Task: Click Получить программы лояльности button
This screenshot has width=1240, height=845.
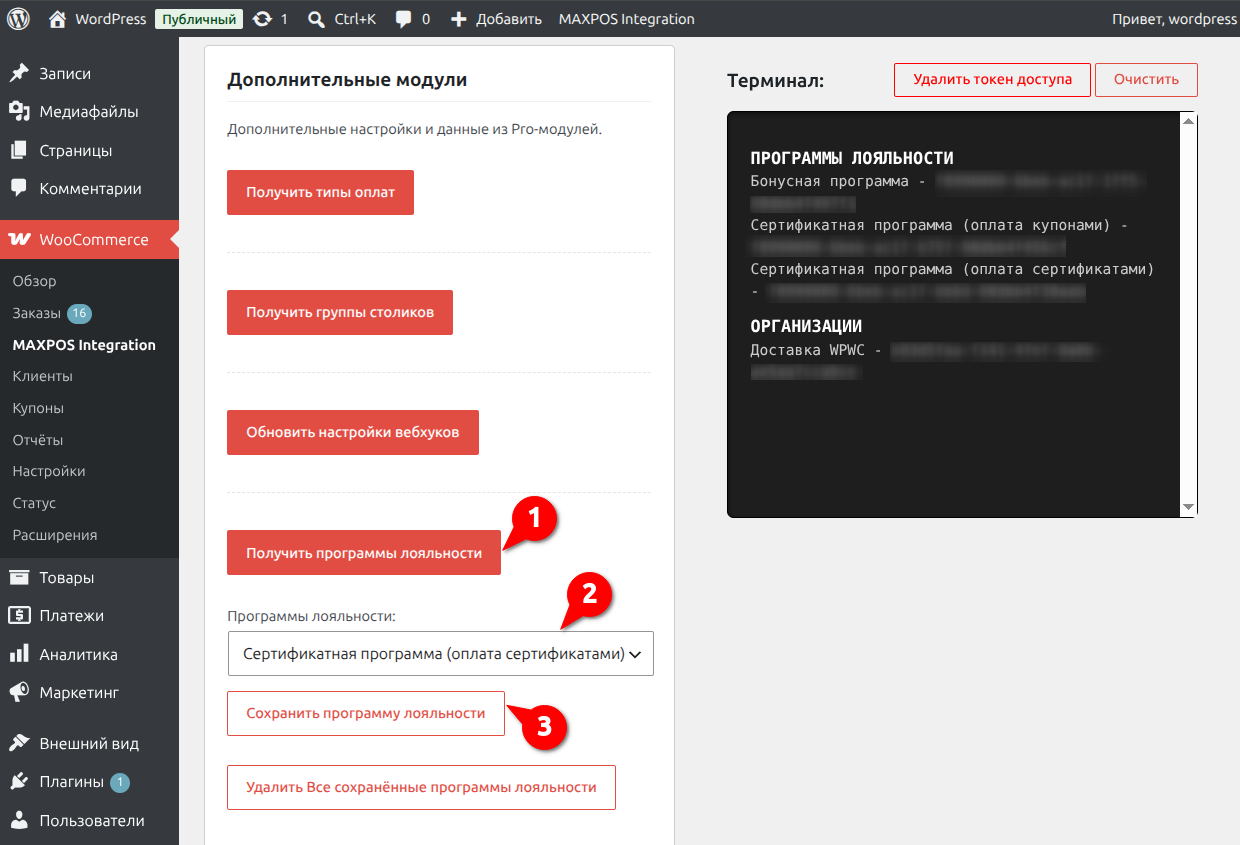Action: click(x=364, y=552)
